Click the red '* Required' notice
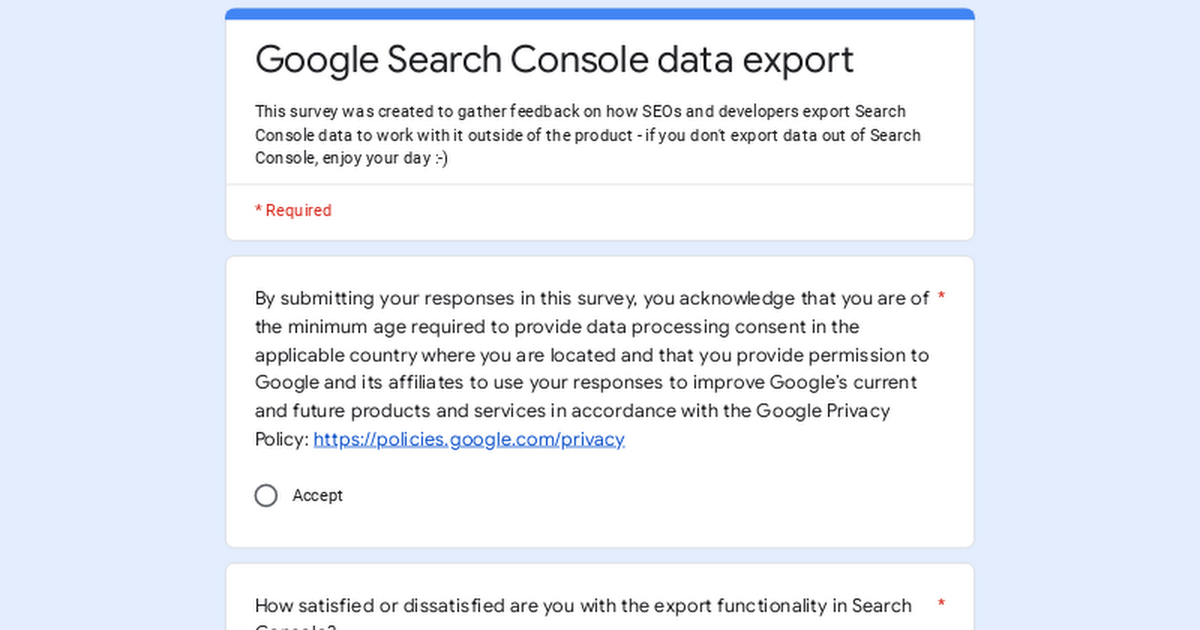Image resolution: width=1200 pixels, height=630 pixels. [x=293, y=211]
